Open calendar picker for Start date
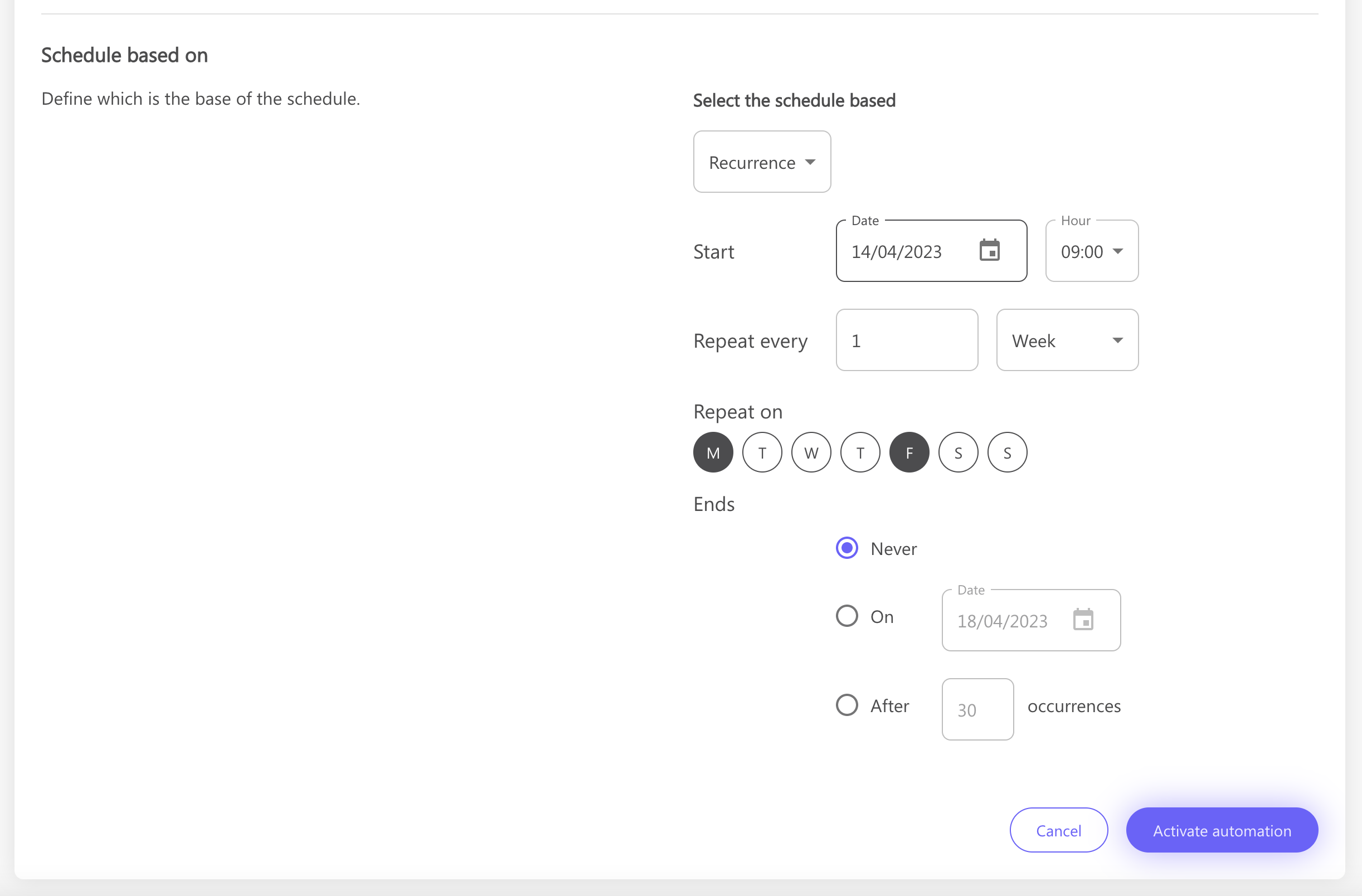 pyautogui.click(x=989, y=251)
